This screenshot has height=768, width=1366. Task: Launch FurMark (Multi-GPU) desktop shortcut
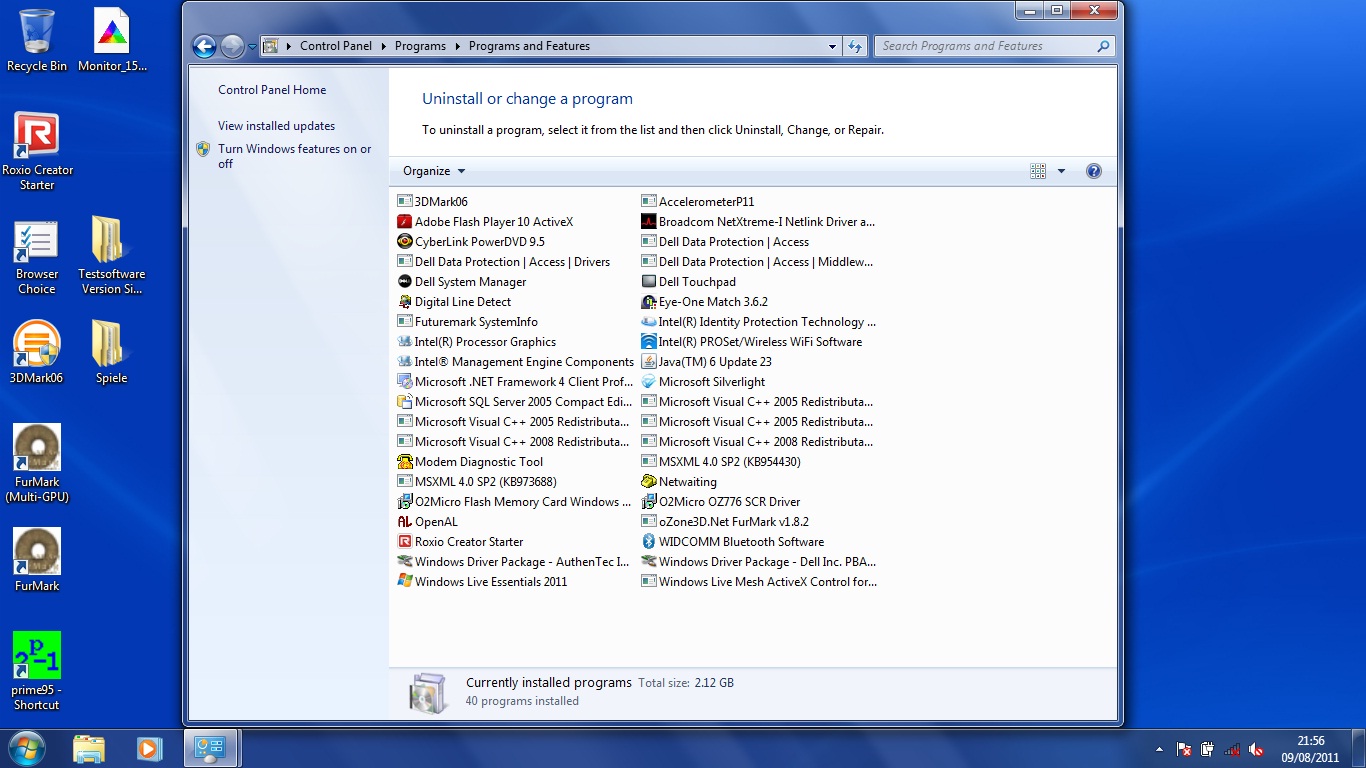coord(37,462)
